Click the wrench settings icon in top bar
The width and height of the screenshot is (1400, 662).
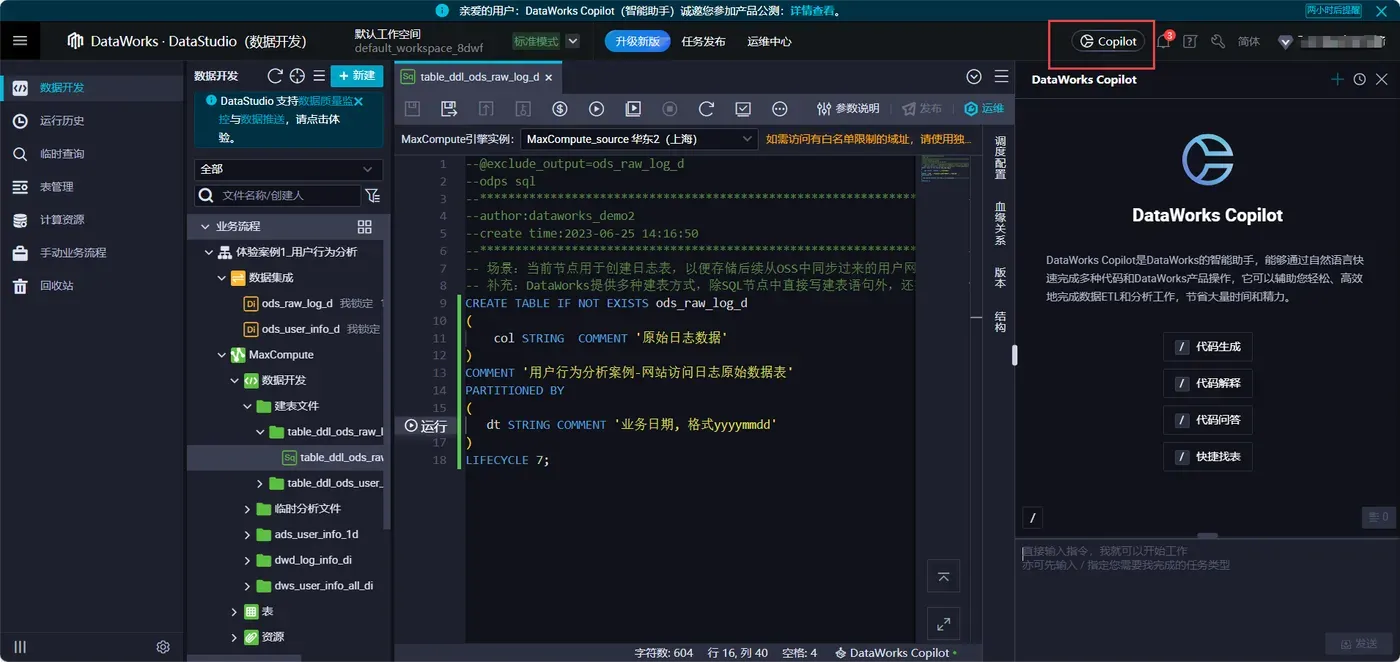click(x=1217, y=41)
